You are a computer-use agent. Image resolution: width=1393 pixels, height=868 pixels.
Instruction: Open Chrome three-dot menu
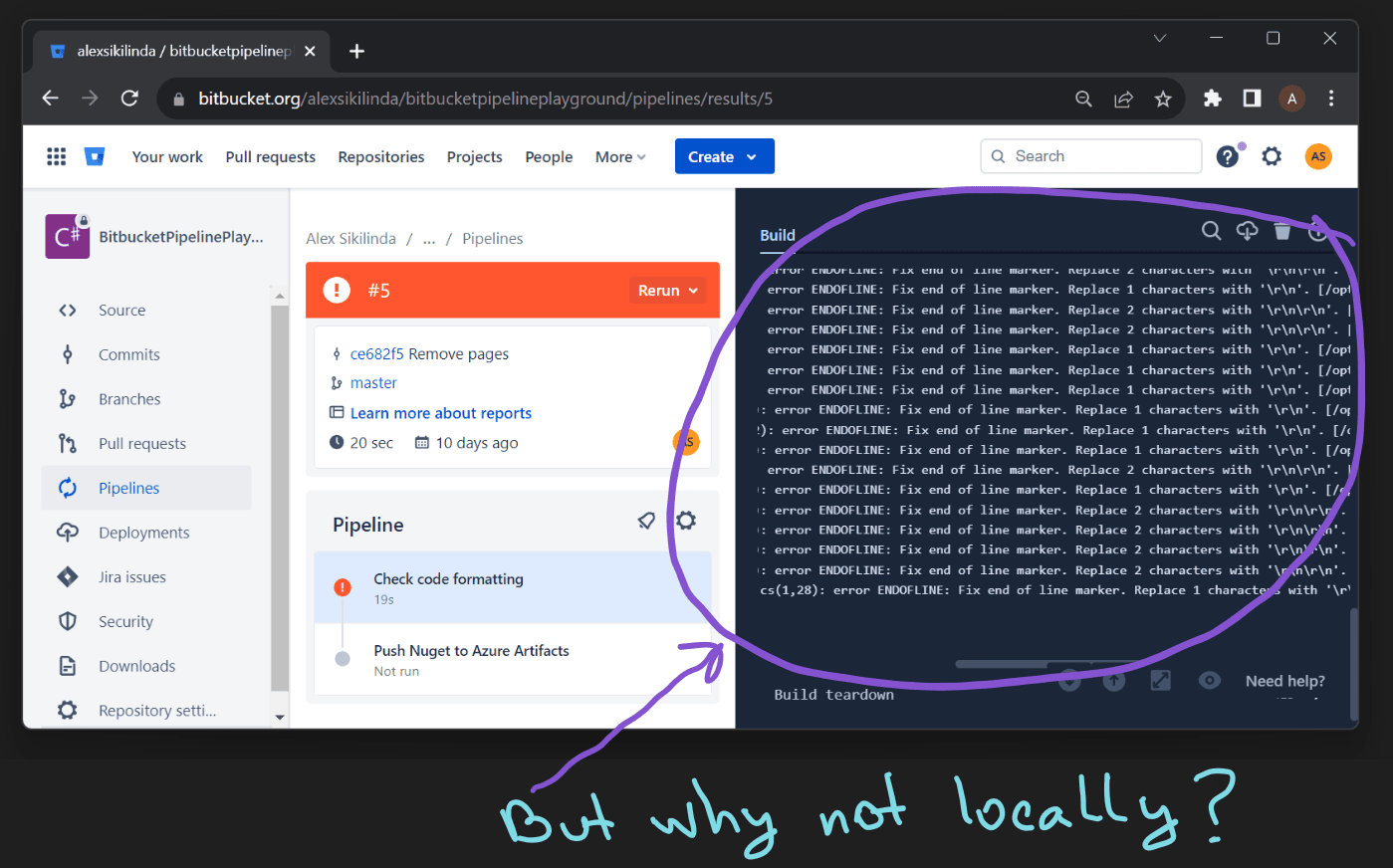click(1331, 99)
